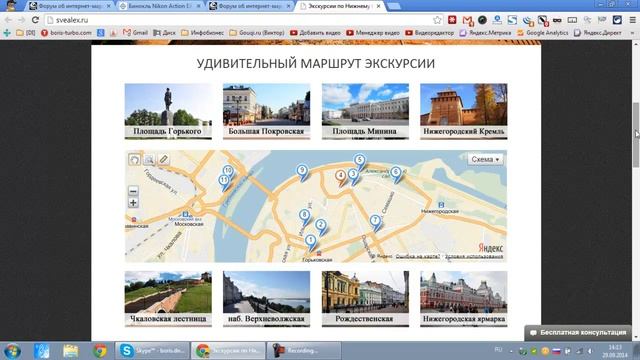640x360 pixels.
Task: Open the наб. Верхневолжская photo card
Action: click(x=267, y=299)
